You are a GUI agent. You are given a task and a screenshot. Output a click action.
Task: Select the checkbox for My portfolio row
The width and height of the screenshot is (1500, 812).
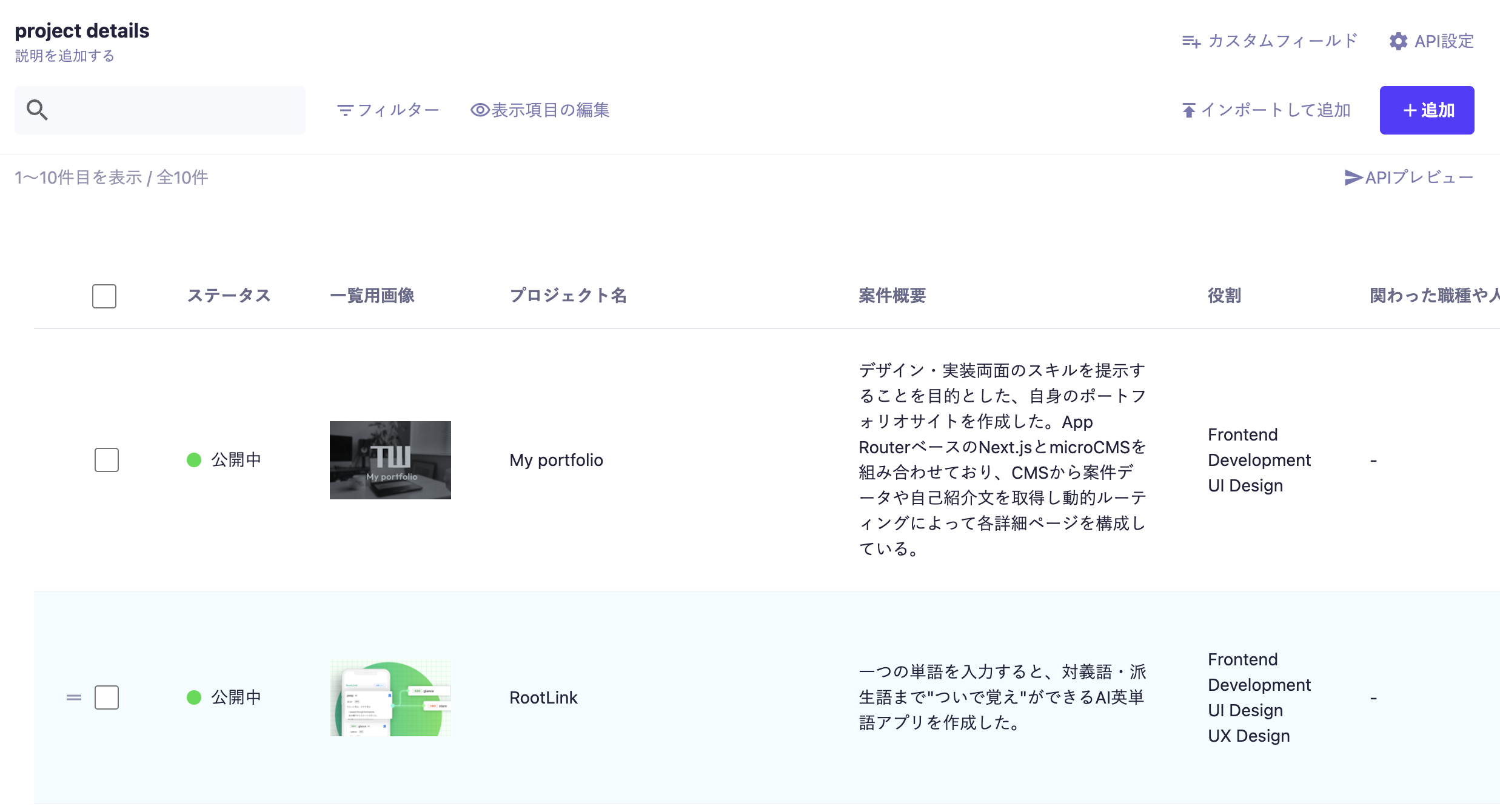(x=106, y=460)
